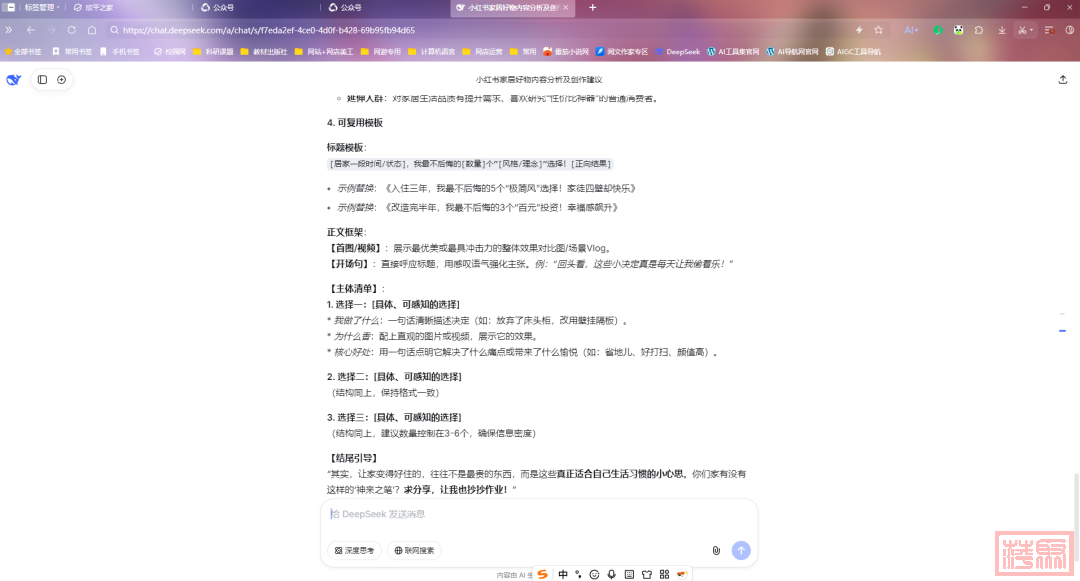Open a new browser tab

click(592, 7)
